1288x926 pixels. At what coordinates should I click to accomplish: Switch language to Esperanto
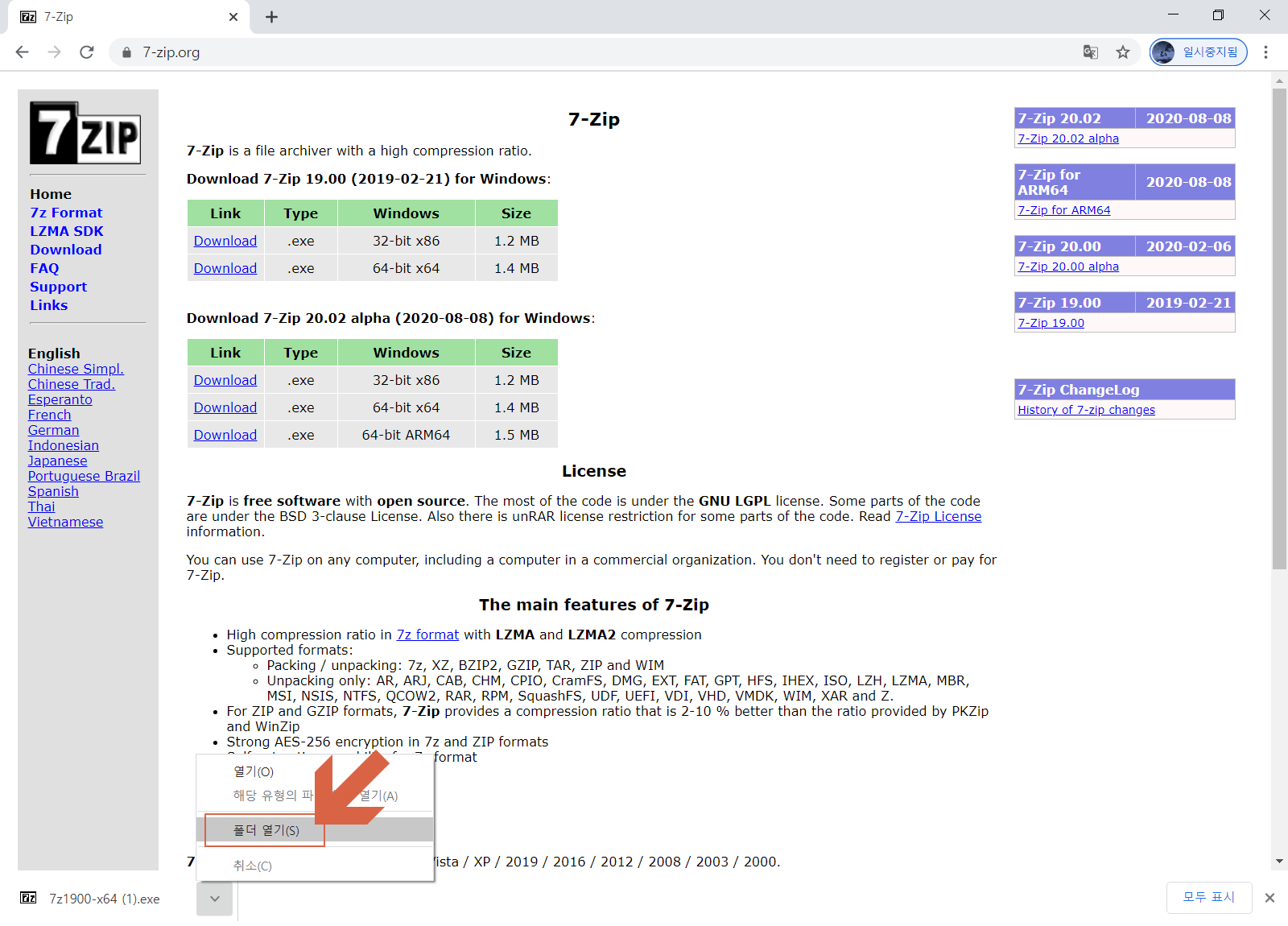[x=60, y=399]
